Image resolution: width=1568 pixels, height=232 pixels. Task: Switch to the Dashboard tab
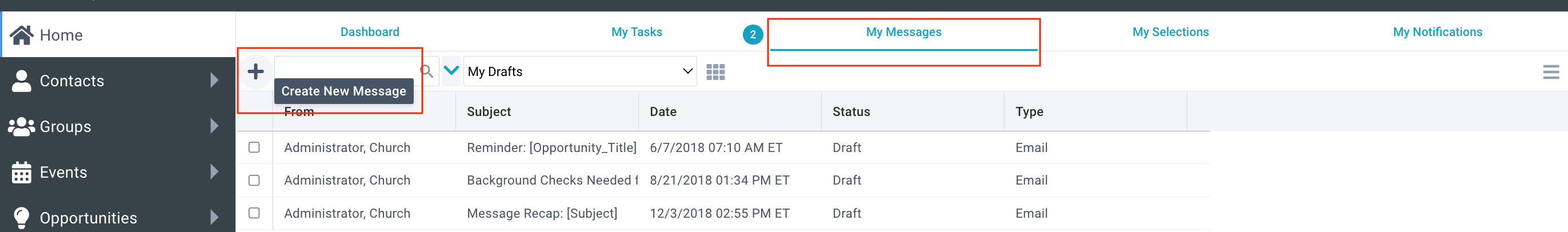click(x=370, y=31)
